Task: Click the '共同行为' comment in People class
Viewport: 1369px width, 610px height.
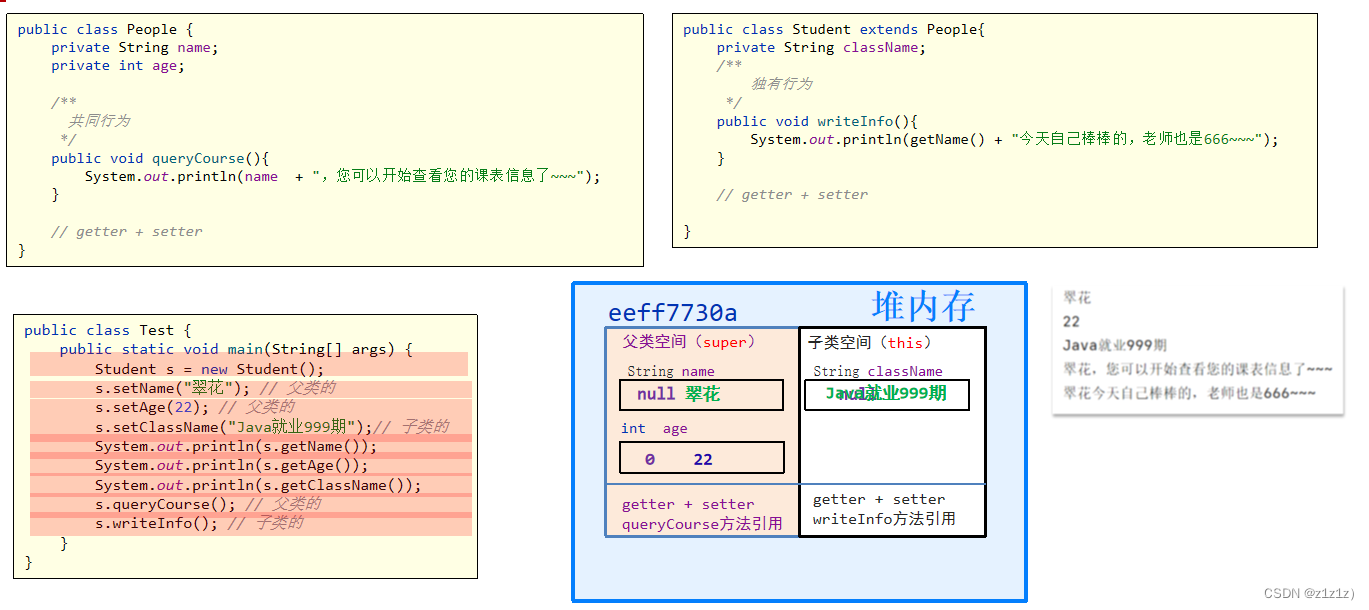Action: click(100, 120)
